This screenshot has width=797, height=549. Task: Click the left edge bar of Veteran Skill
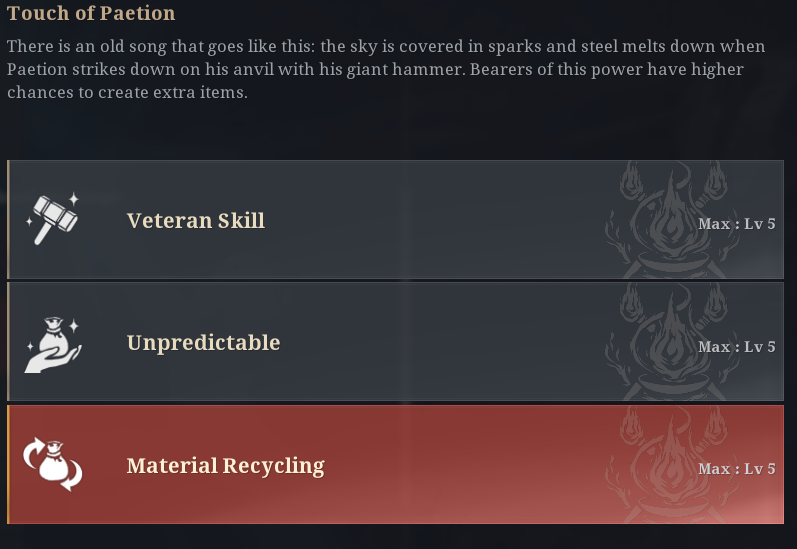tap(8, 219)
